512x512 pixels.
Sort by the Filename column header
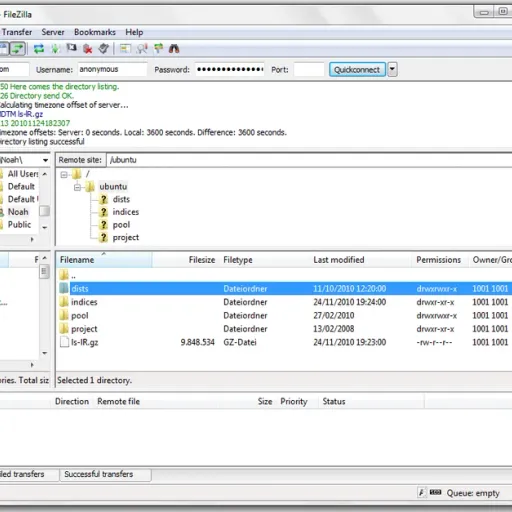[104, 260]
